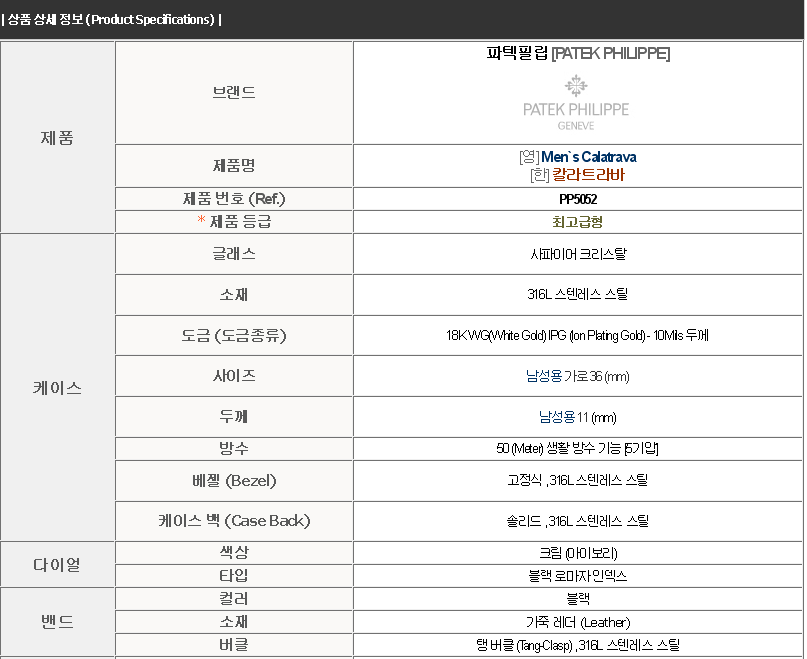
Task: Click the '베젤 (Bezel)' label
Action: click(234, 481)
